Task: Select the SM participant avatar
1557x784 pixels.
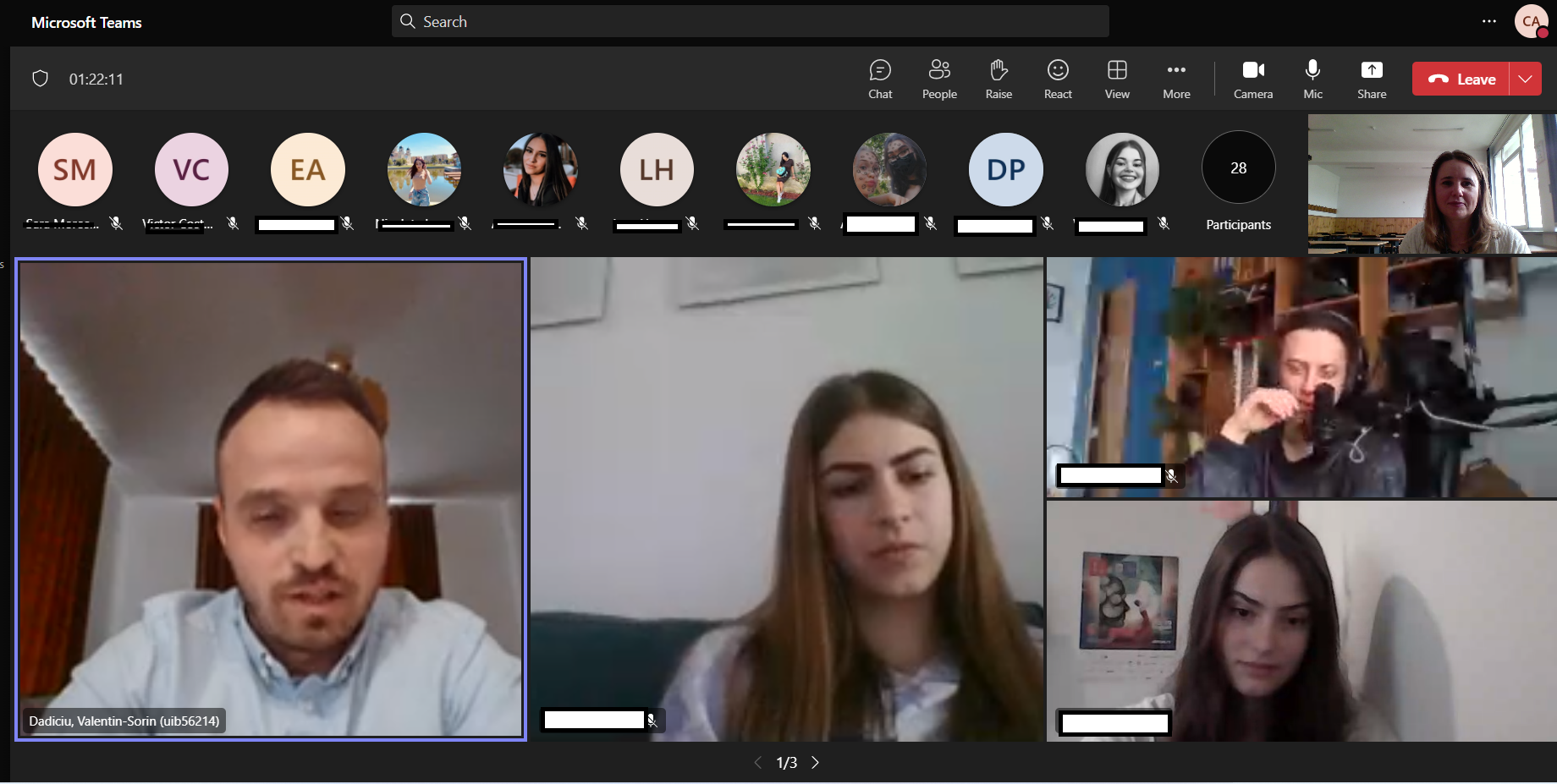Action: coord(75,169)
